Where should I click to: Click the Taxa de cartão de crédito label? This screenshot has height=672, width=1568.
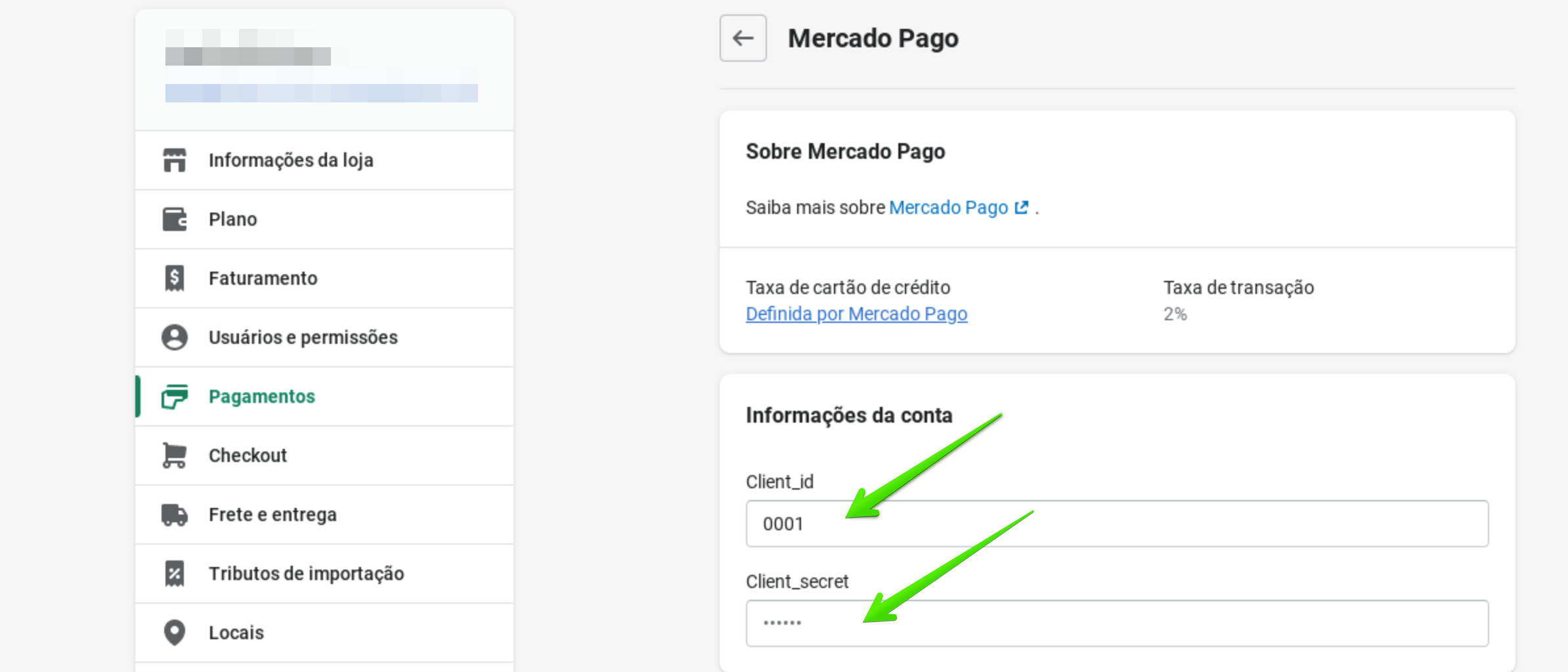point(848,287)
